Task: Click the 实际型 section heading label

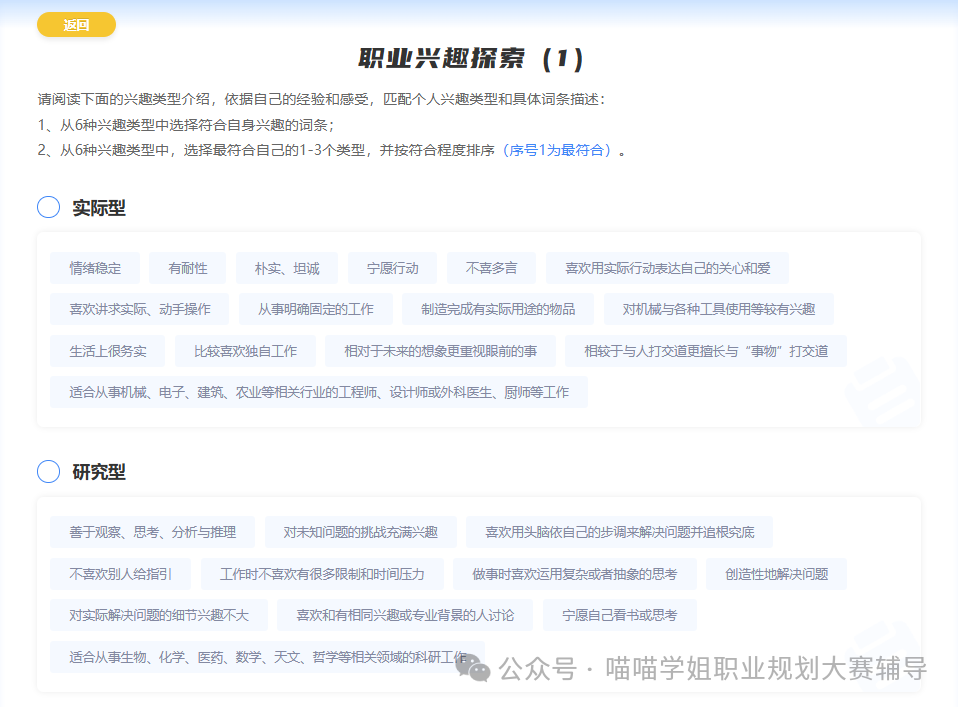Action: [99, 208]
